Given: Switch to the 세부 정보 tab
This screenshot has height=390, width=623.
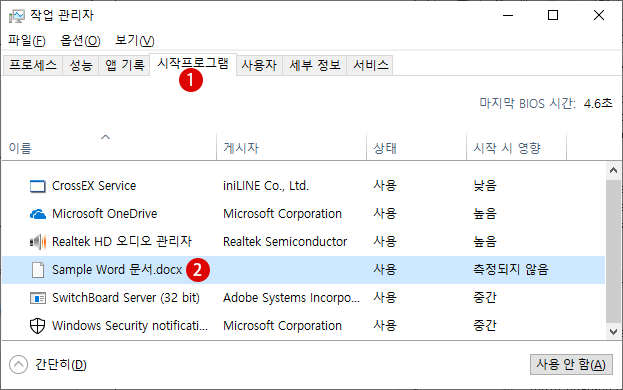Looking at the screenshot, I should click(315, 65).
